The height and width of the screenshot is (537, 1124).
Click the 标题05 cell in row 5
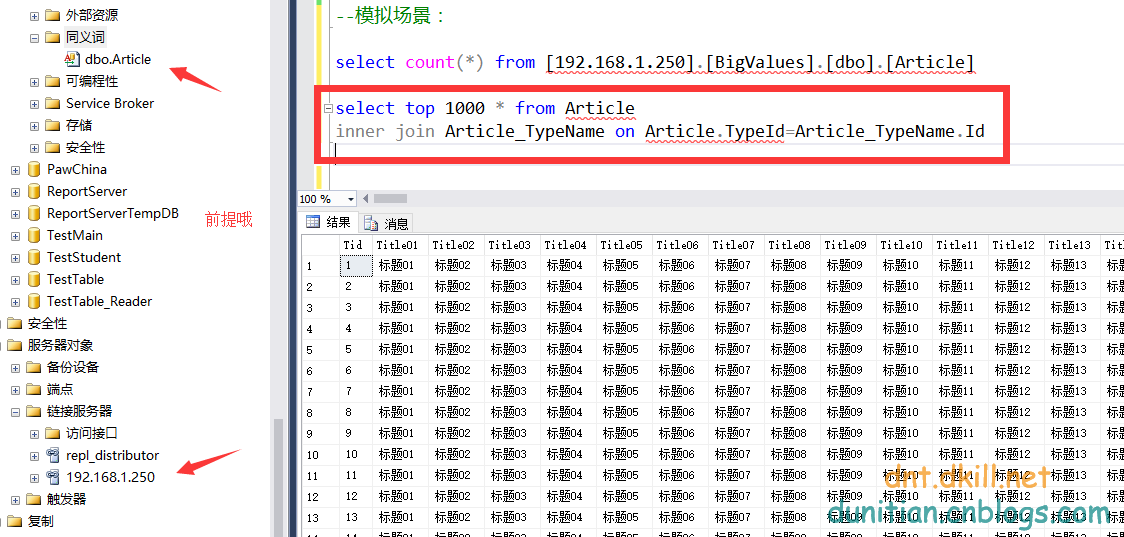[x=624, y=350]
